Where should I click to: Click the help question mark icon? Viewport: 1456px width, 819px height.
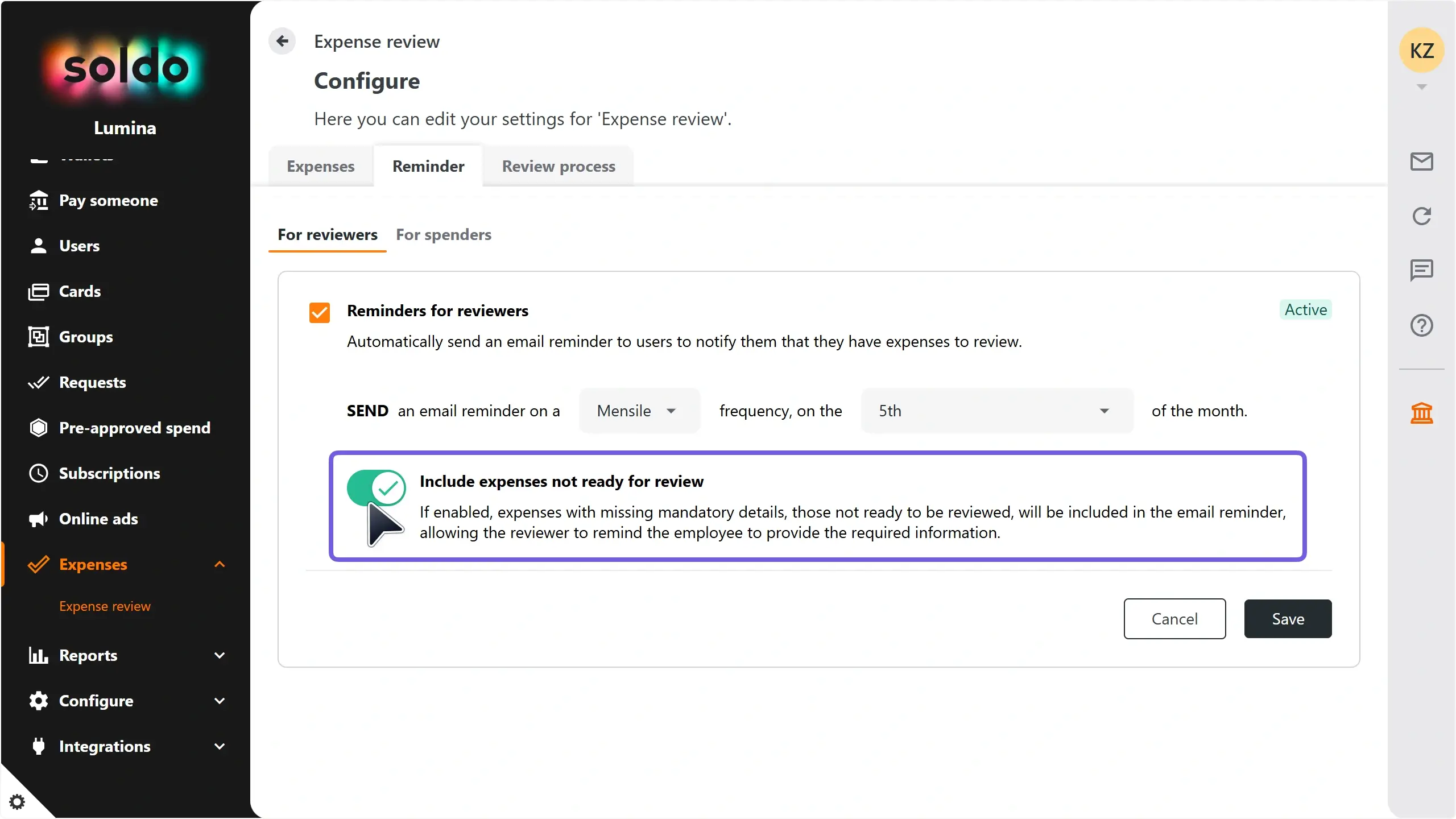point(1421,325)
